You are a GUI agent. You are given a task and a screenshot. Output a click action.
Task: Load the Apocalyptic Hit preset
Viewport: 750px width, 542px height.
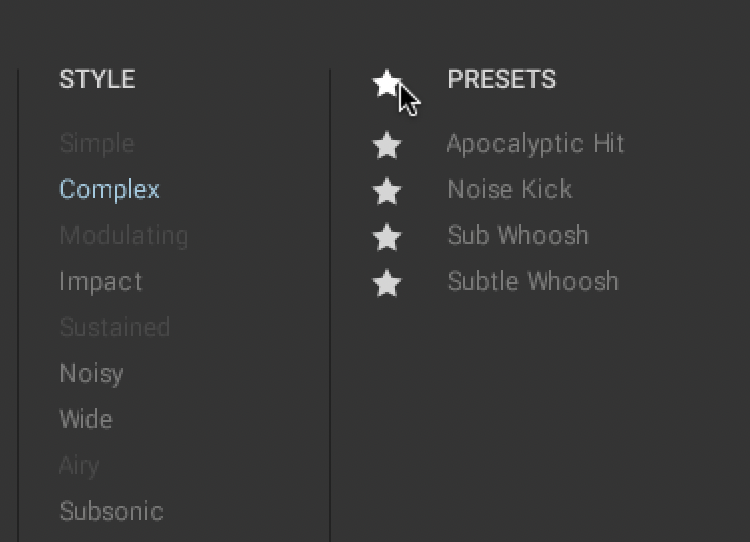(535, 144)
